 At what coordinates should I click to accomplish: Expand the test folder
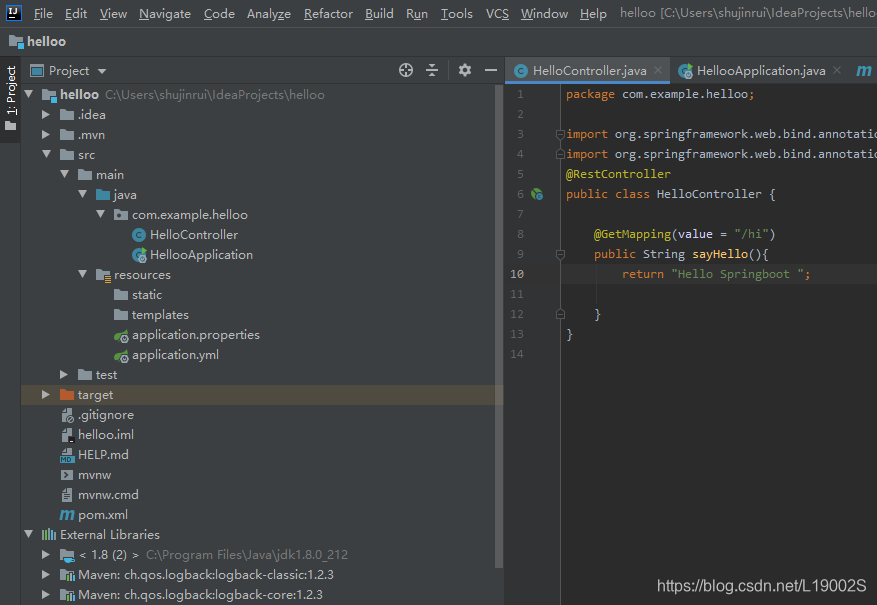pos(64,375)
